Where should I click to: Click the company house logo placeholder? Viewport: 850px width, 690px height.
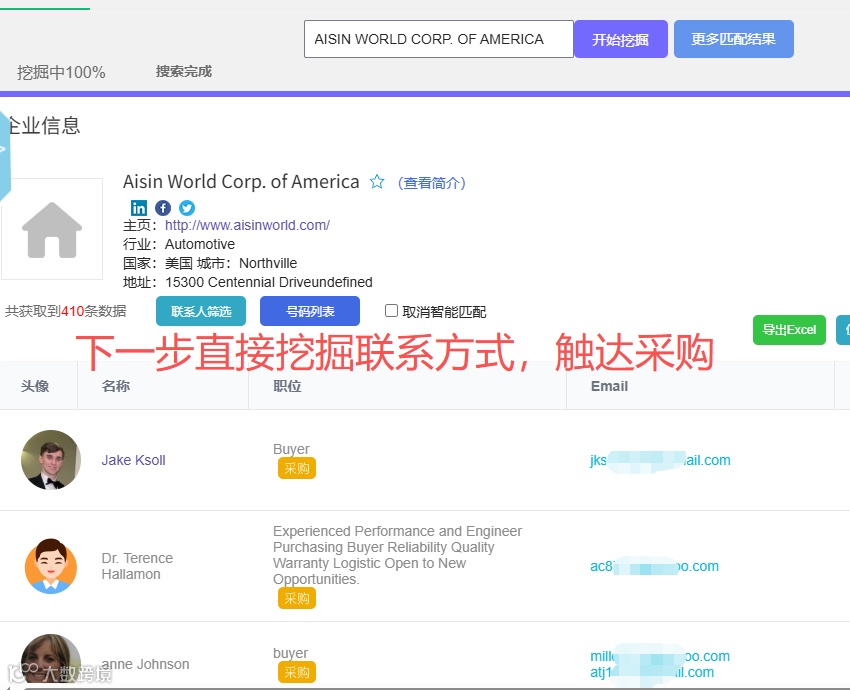pos(51,229)
